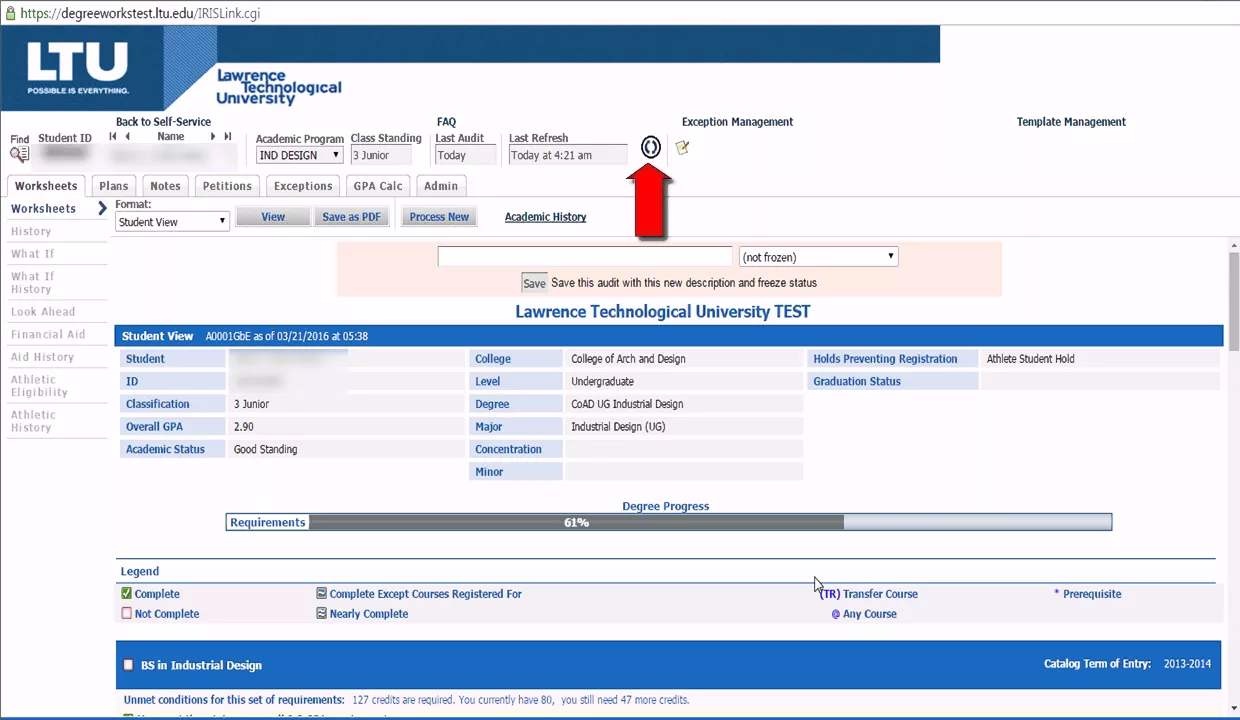
Task: Click the Good Standing status text
Action: [265, 450]
